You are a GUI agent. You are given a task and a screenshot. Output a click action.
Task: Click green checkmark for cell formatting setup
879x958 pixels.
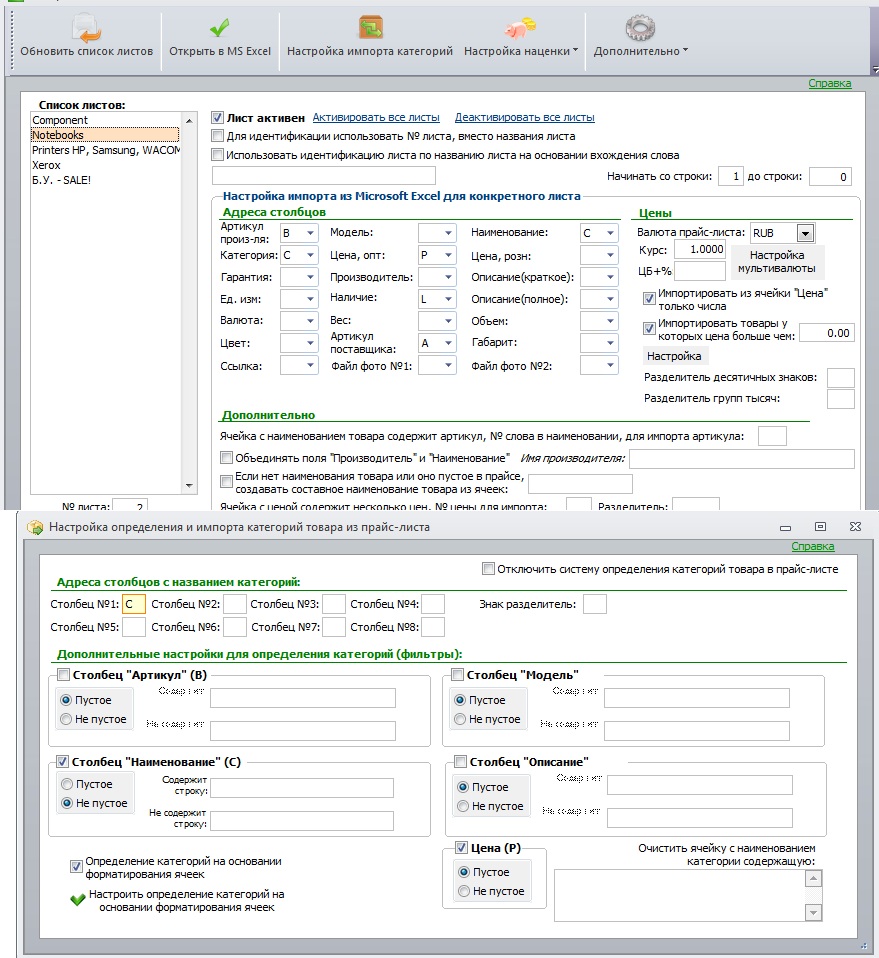[78, 900]
